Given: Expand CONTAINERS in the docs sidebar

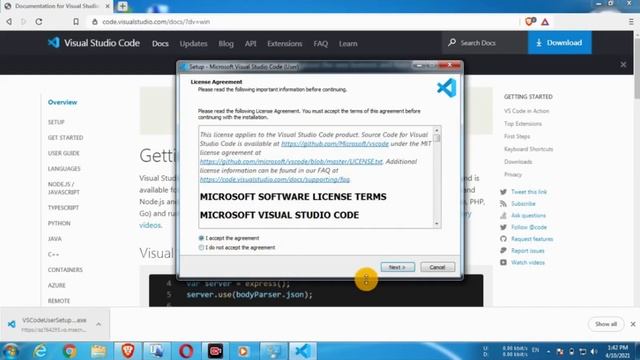Looking at the screenshot, I should [65, 270].
